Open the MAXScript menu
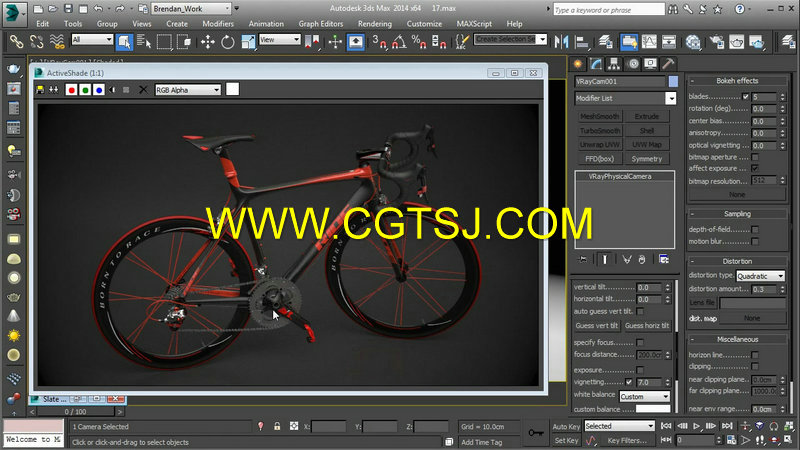This screenshot has height=450, width=800. (474, 24)
